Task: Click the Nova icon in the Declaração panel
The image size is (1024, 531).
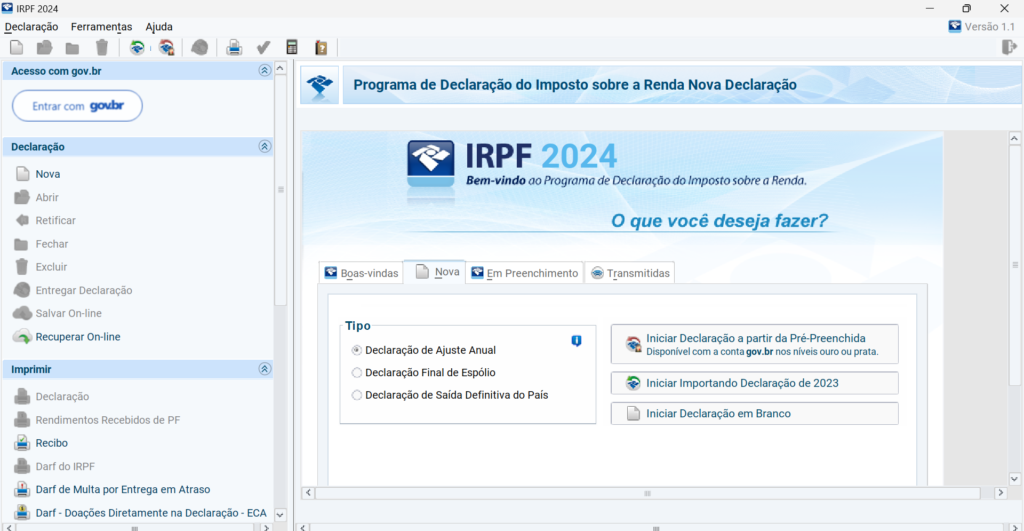Action: point(23,174)
